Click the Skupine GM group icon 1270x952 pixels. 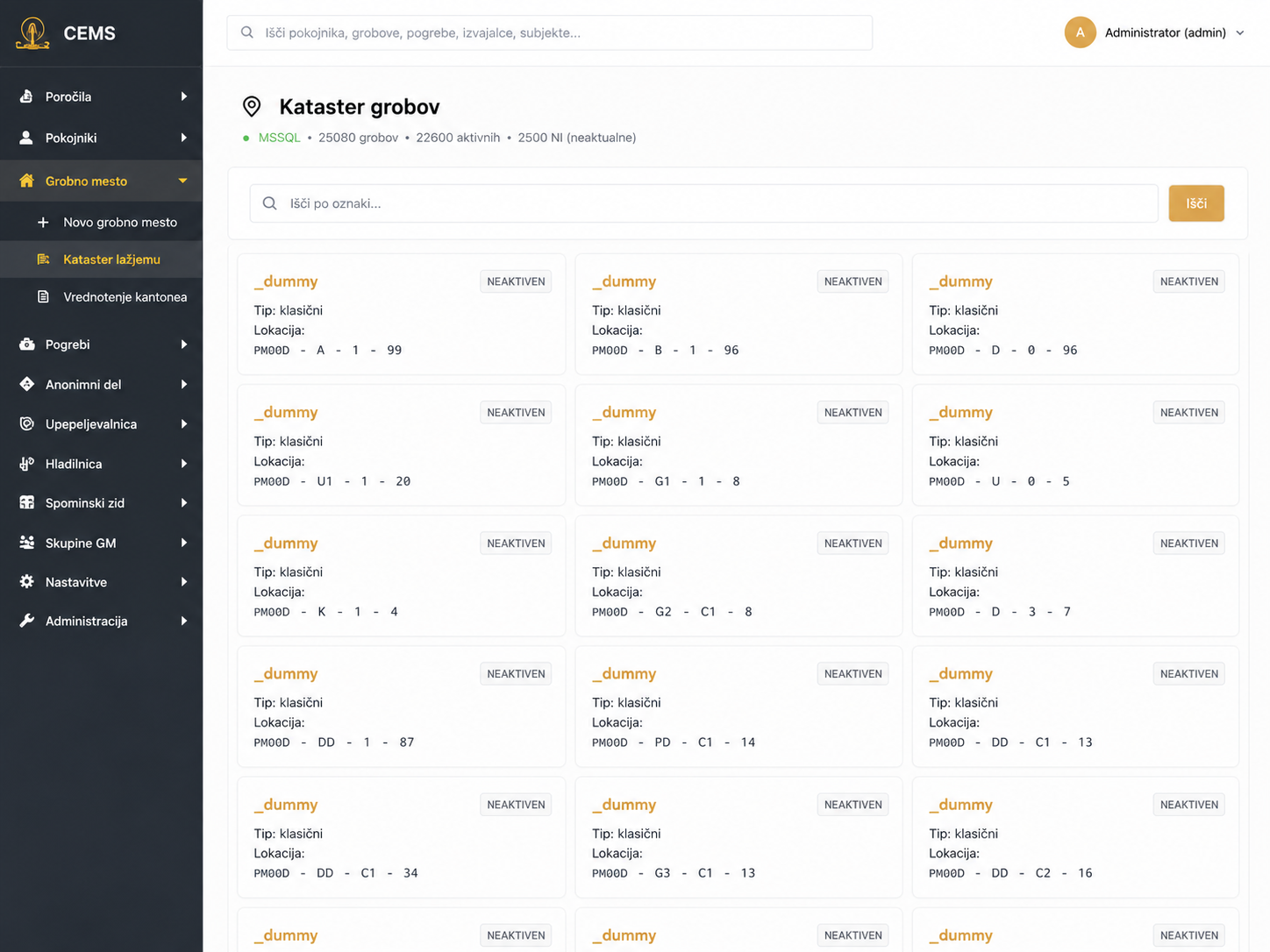pyautogui.click(x=26, y=543)
